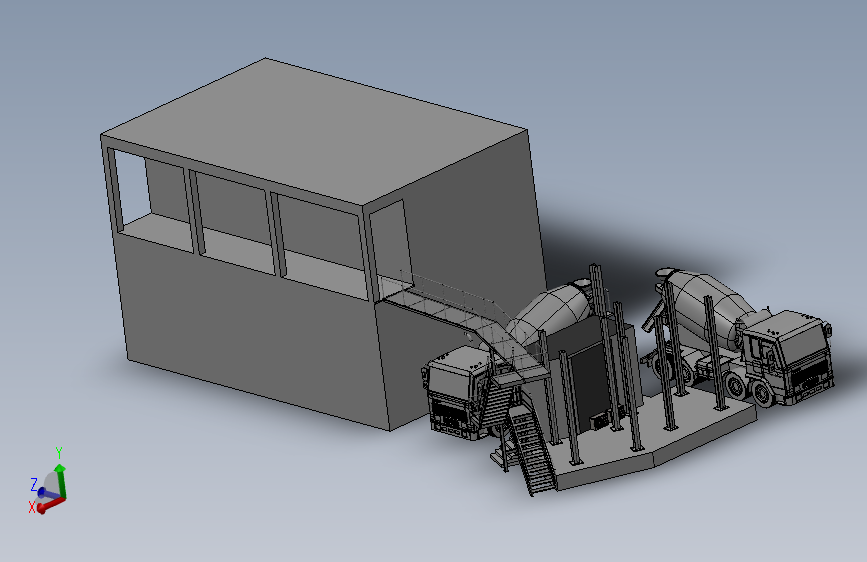Click the blue Z axis arrow of the triad
This screenshot has width=867, height=562.
coord(46,492)
